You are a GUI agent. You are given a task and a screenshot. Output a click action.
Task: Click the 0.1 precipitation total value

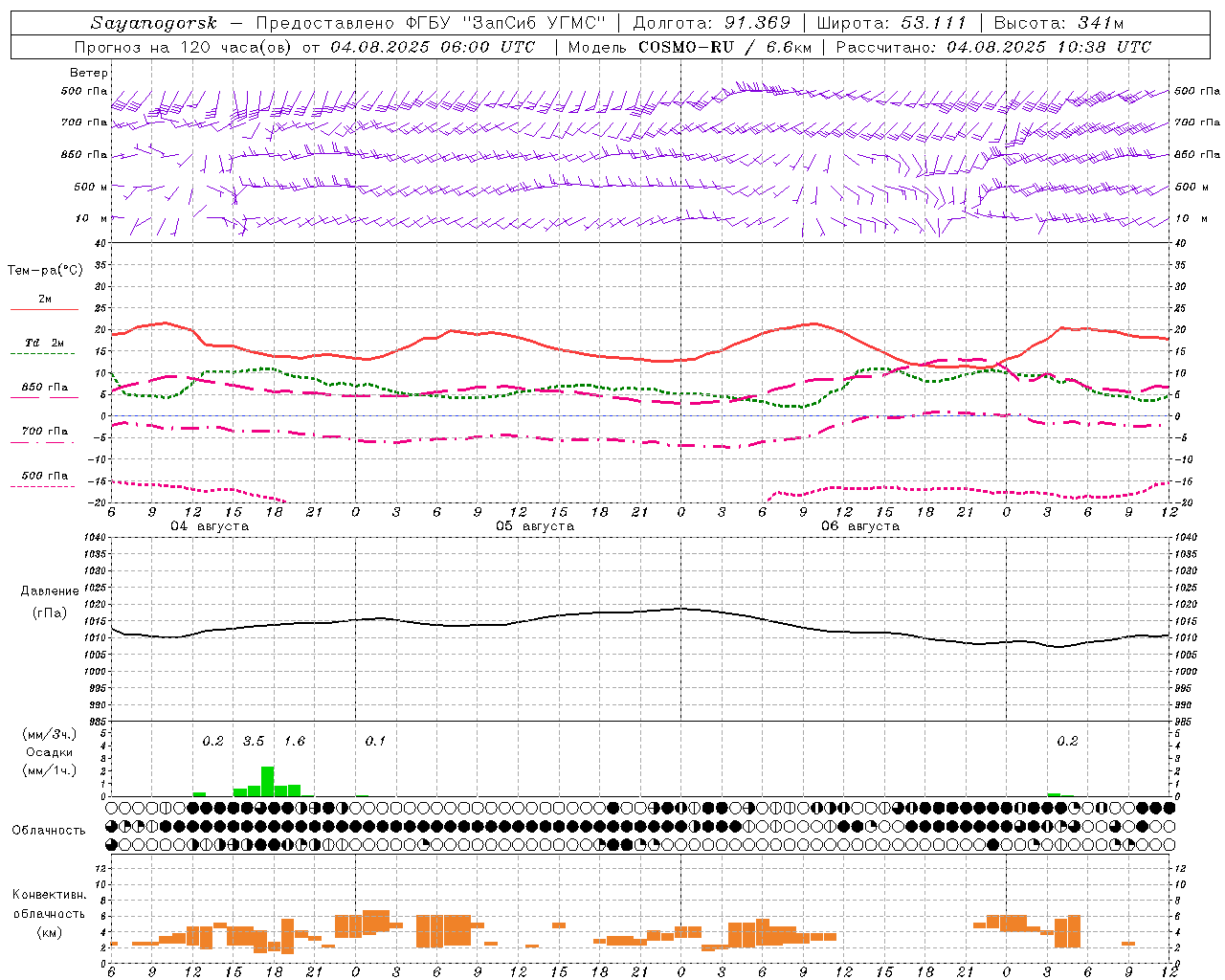point(375,742)
